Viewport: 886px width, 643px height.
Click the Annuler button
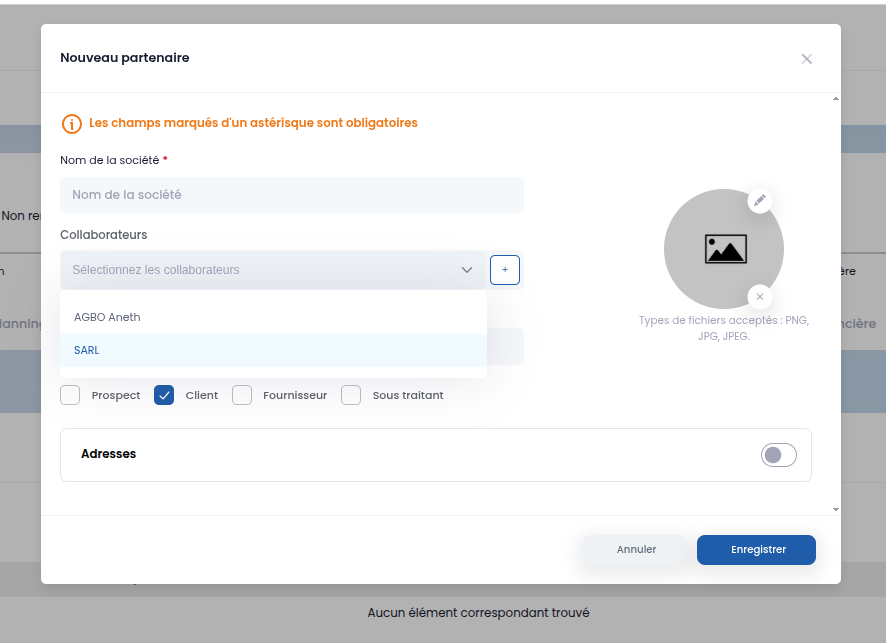pos(636,550)
